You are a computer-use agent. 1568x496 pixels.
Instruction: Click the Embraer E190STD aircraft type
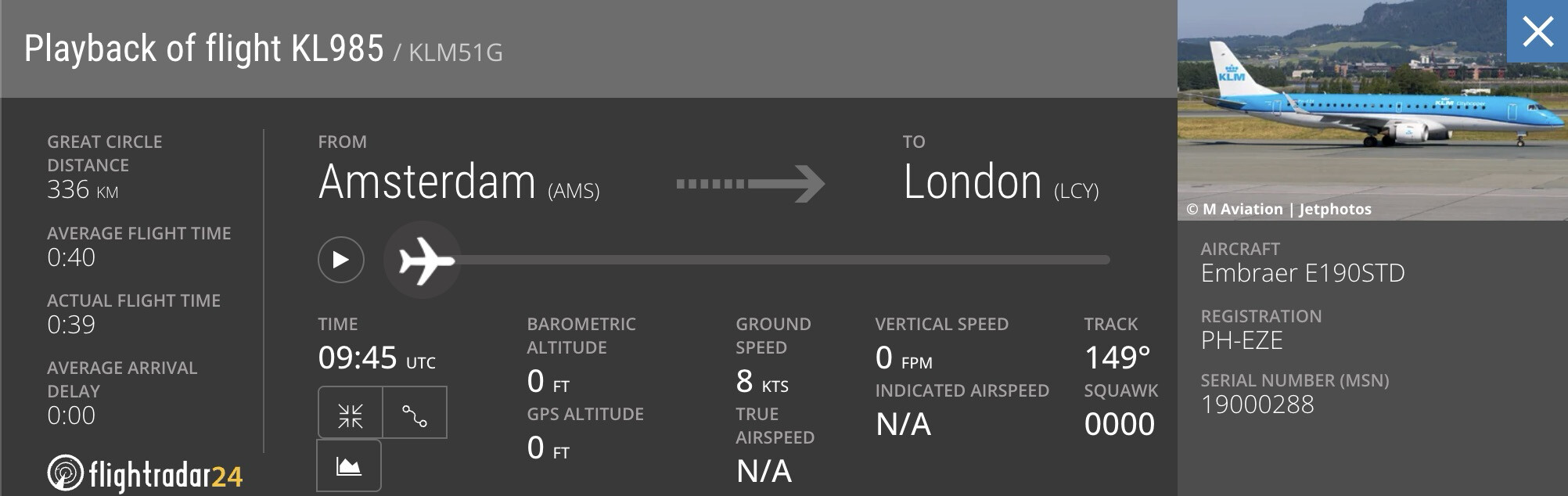coord(1303,273)
